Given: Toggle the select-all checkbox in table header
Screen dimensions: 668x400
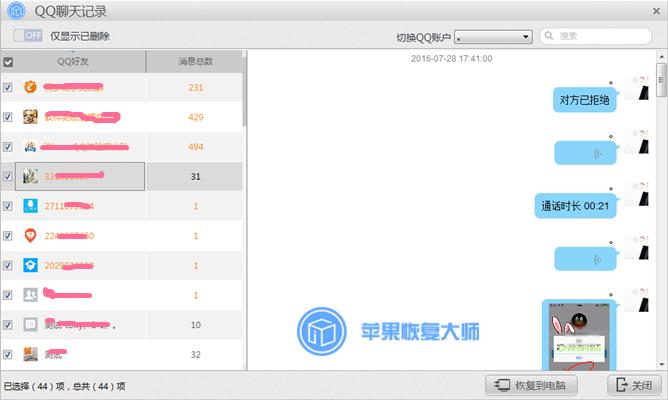Looking at the screenshot, I should coord(8,62).
